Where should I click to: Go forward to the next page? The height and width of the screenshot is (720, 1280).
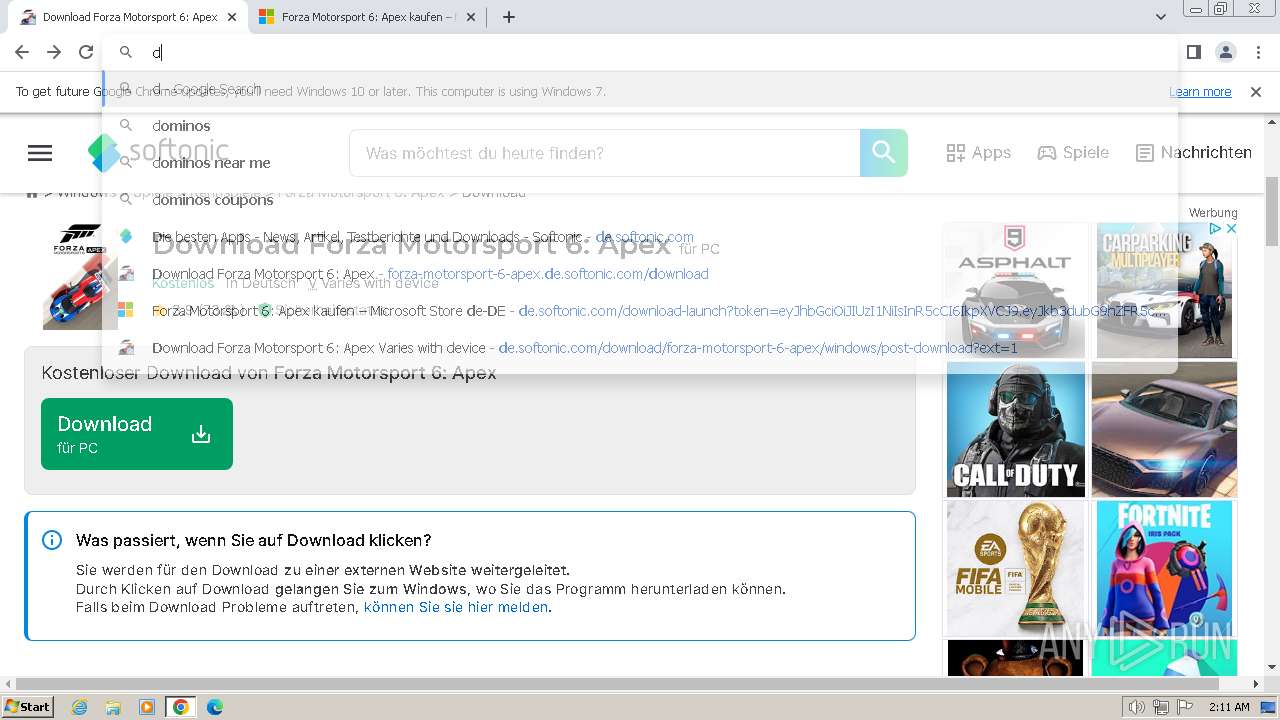(54, 52)
